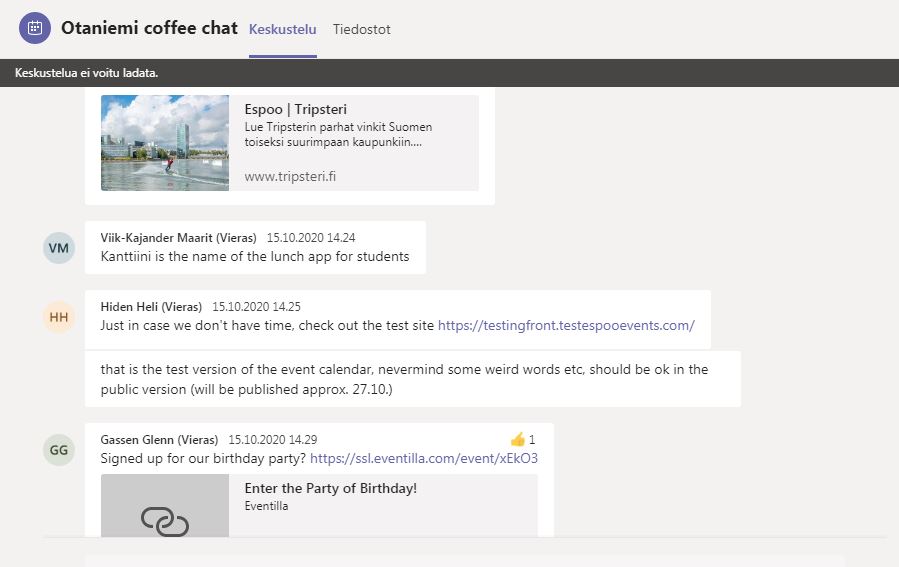Select the Kanttiini lunch app message
The height and width of the screenshot is (567, 899).
[x=255, y=256]
